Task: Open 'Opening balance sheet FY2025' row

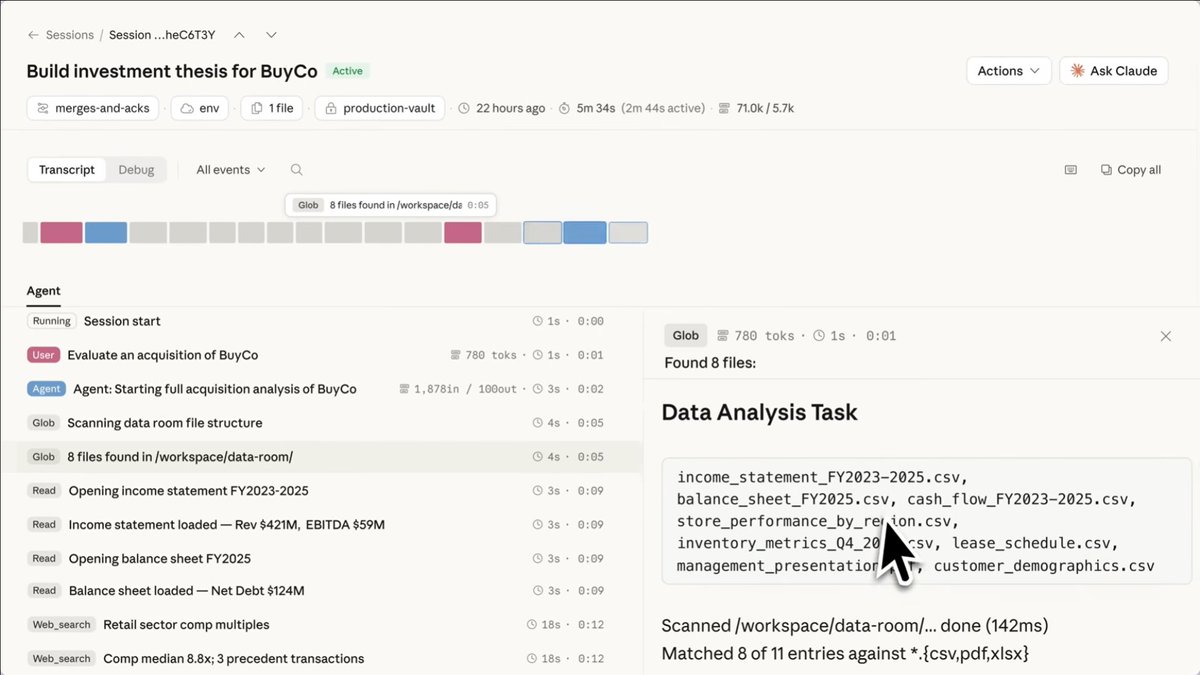Action: coord(321,558)
